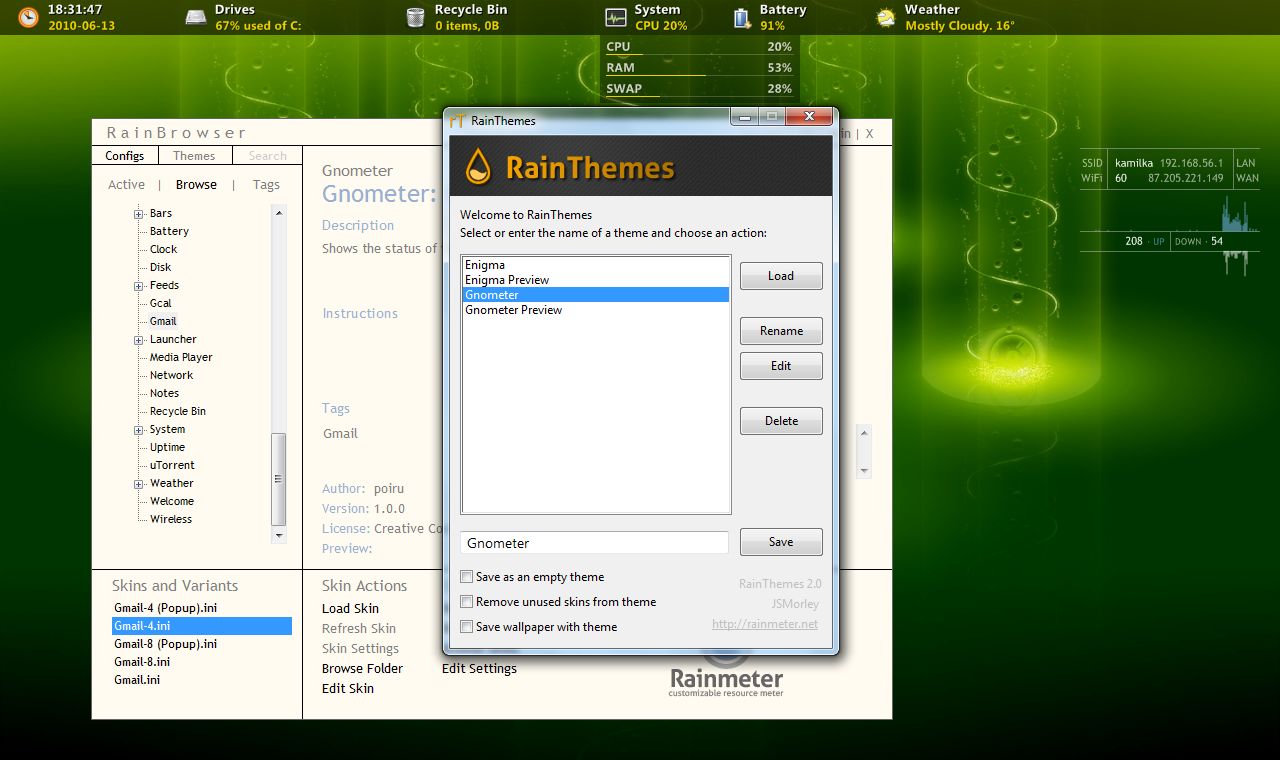Image resolution: width=1280 pixels, height=760 pixels.
Task: Click the RainBrowser Search field
Action: [267, 156]
